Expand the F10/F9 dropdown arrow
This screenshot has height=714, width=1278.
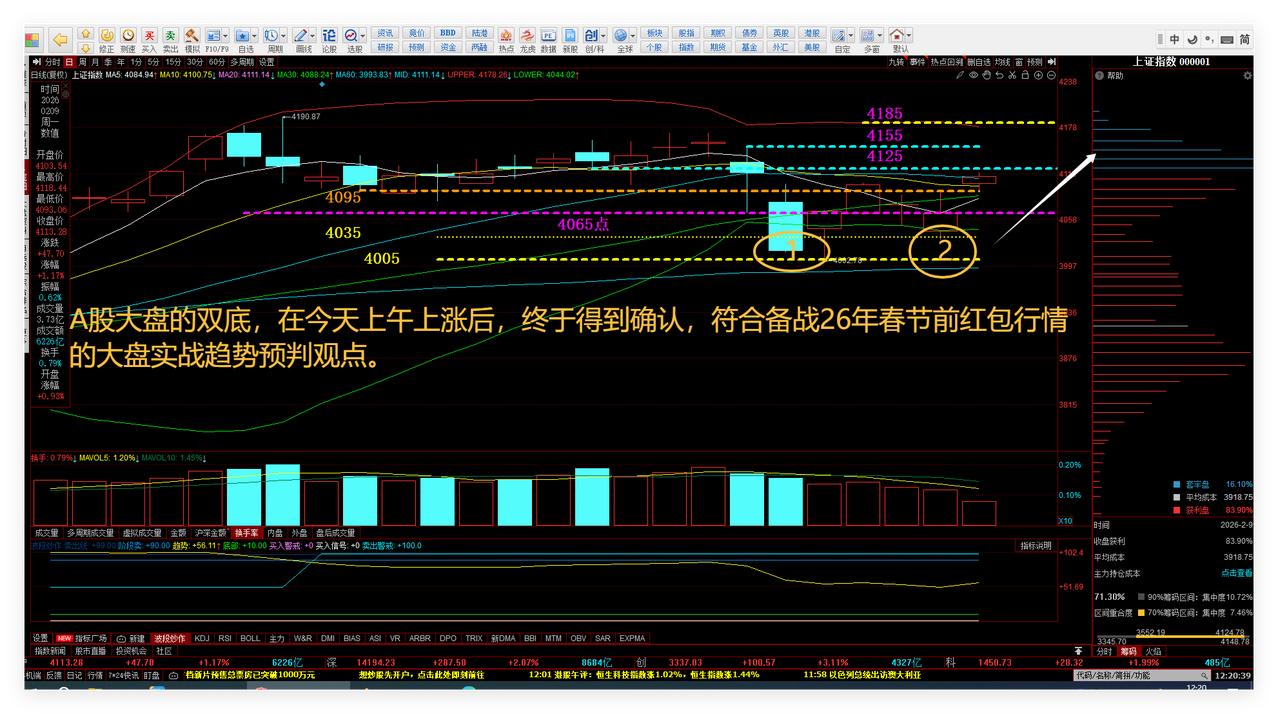pos(225,35)
